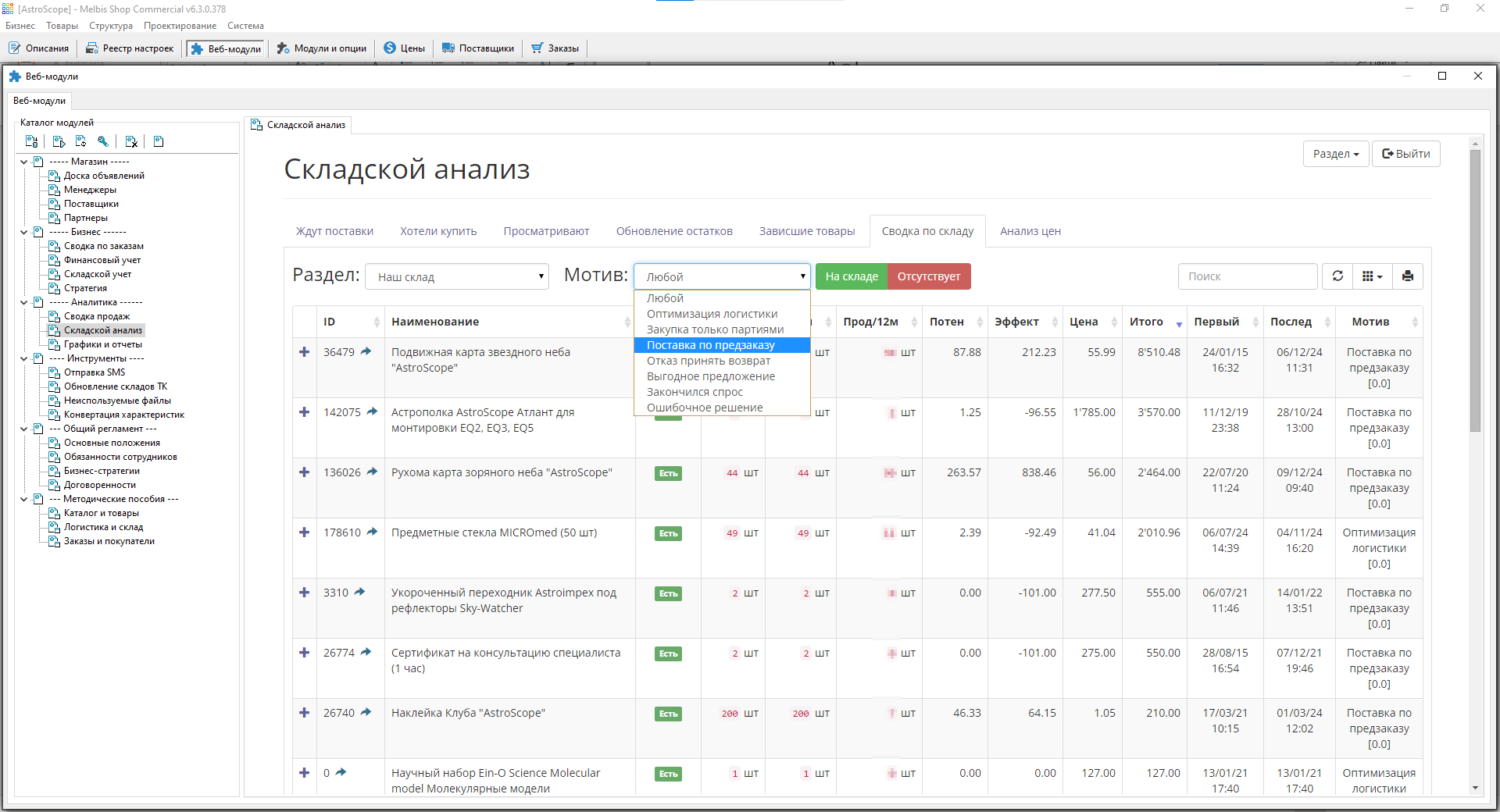Click the Выйти logout button
This screenshot has height=812, width=1500.
pos(1405,154)
